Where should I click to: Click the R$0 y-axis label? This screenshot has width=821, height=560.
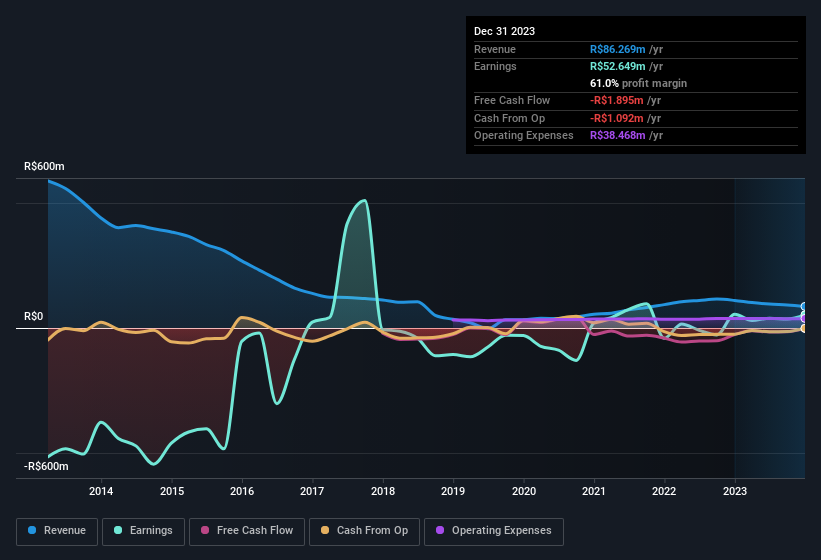pos(34,317)
